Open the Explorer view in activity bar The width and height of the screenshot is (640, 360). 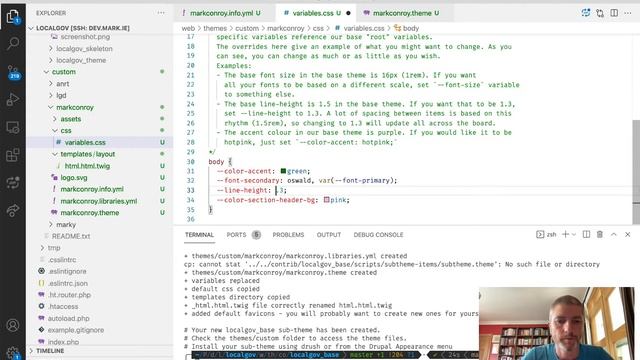(13, 16)
